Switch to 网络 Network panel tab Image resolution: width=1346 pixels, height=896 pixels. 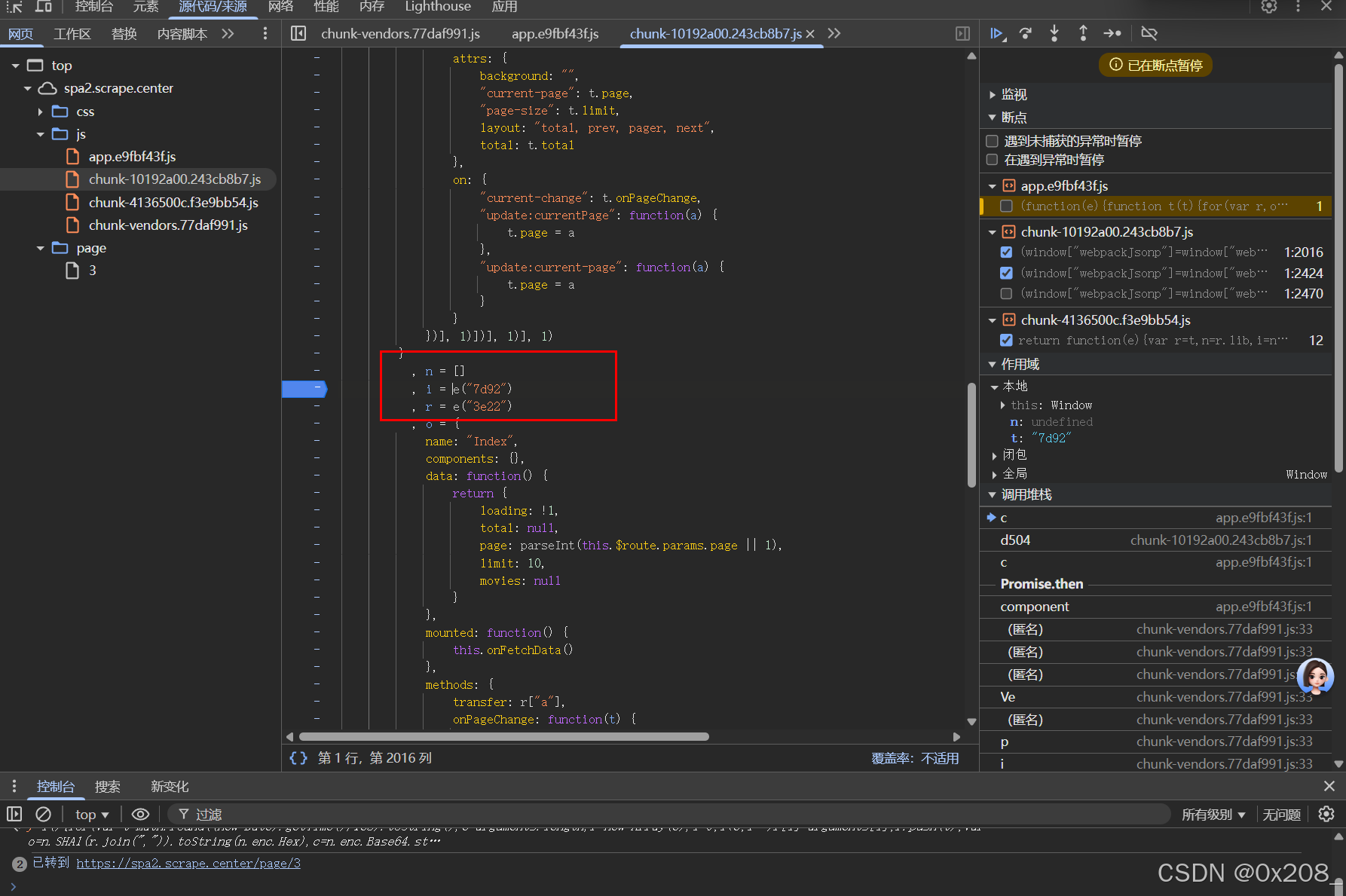pos(280,7)
